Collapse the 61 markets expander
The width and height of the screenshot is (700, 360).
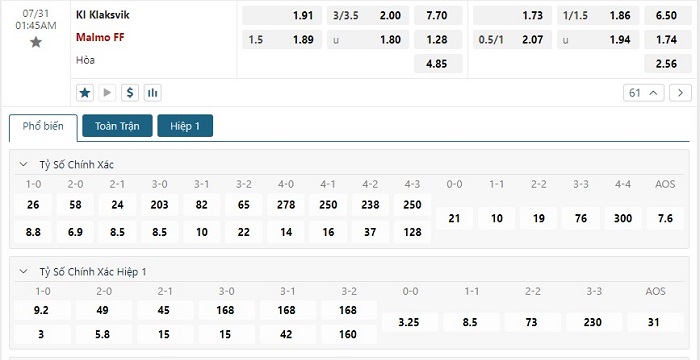pyautogui.click(x=644, y=93)
